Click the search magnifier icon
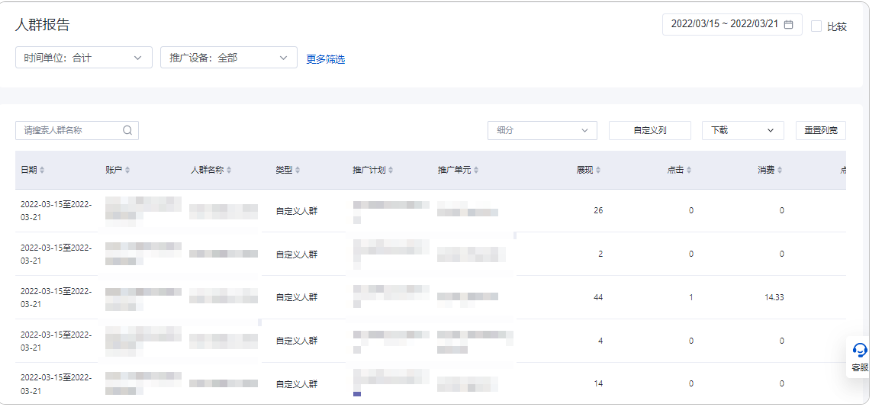This screenshot has height=405, width=874. 127,130
